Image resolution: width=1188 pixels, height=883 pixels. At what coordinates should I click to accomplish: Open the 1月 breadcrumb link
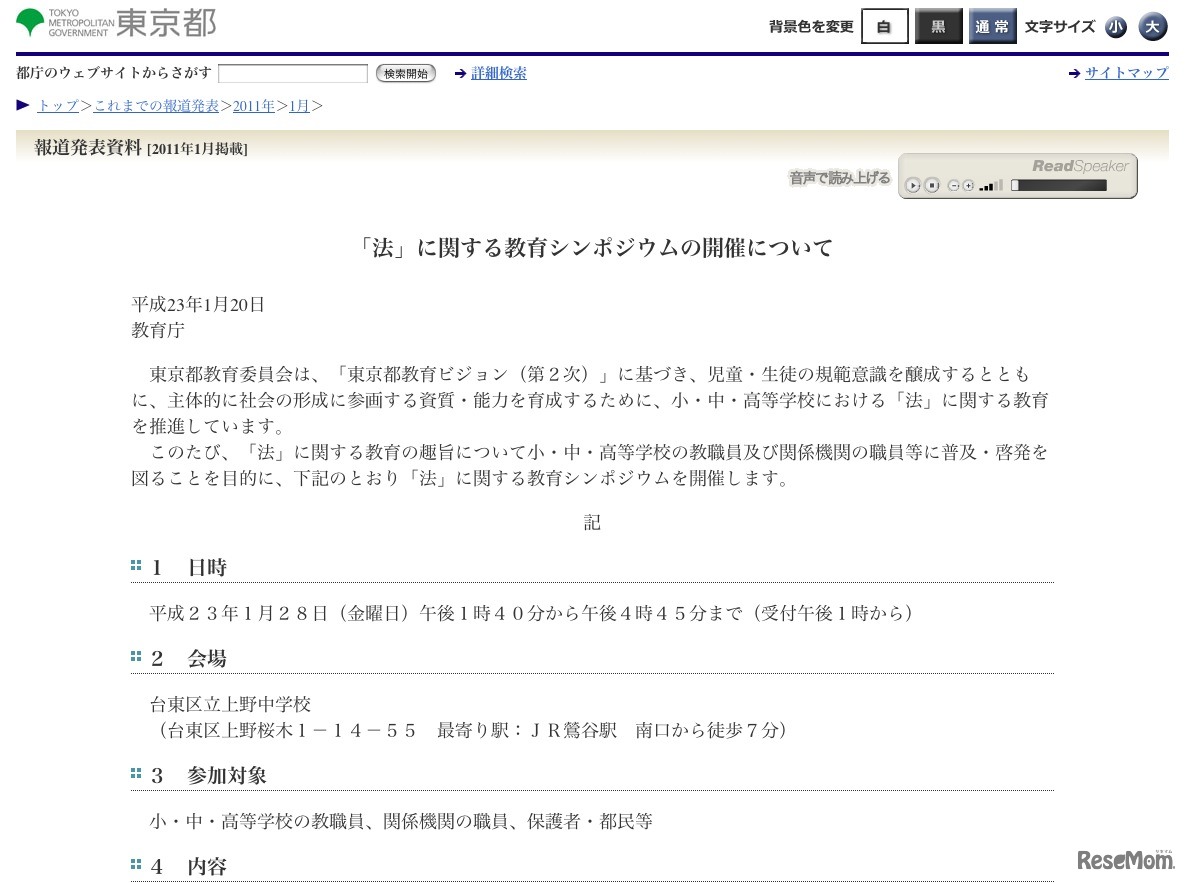point(299,106)
